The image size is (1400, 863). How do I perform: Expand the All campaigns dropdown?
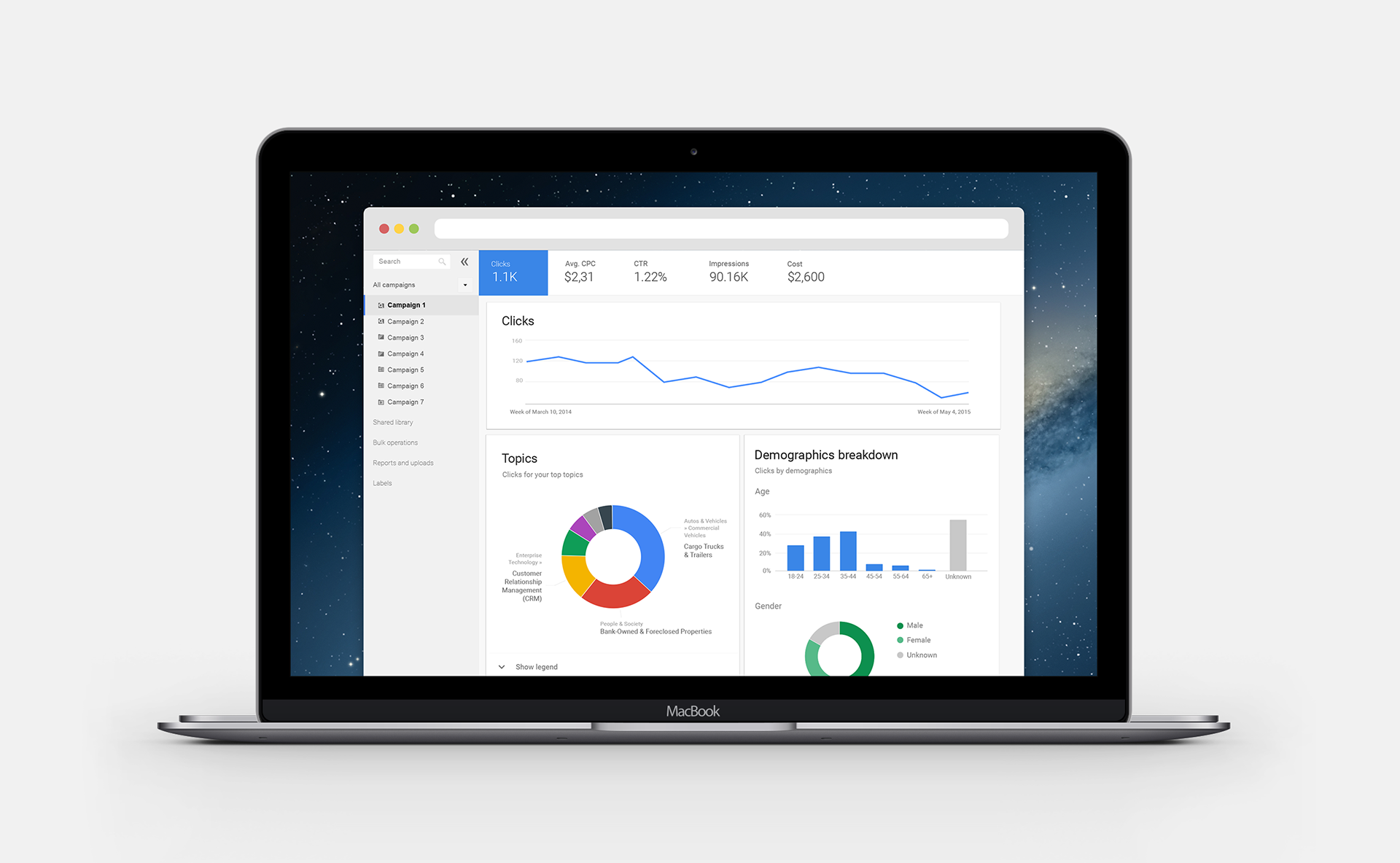pyautogui.click(x=467, y=285)
